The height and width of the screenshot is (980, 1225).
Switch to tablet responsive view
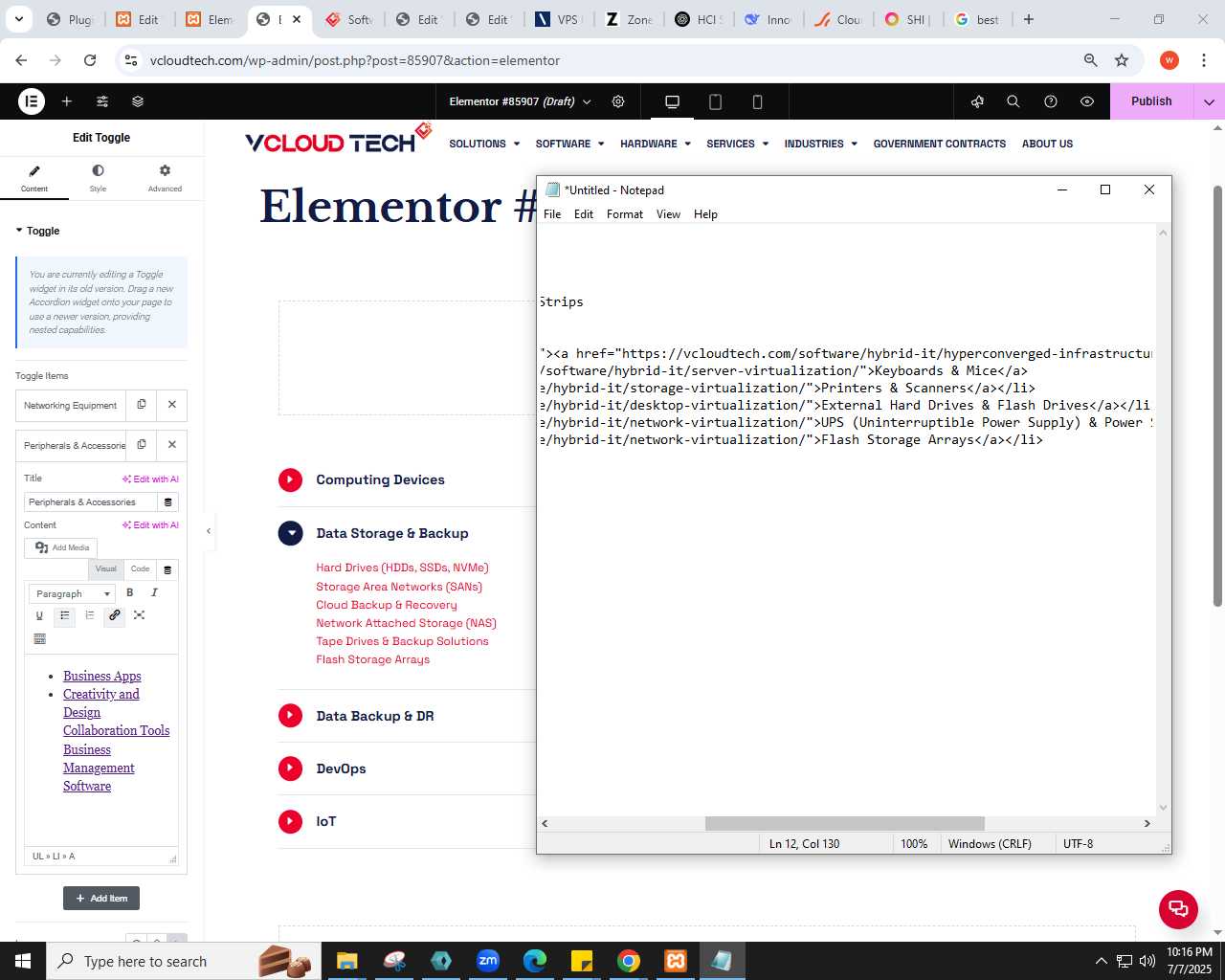click(715, 101)
